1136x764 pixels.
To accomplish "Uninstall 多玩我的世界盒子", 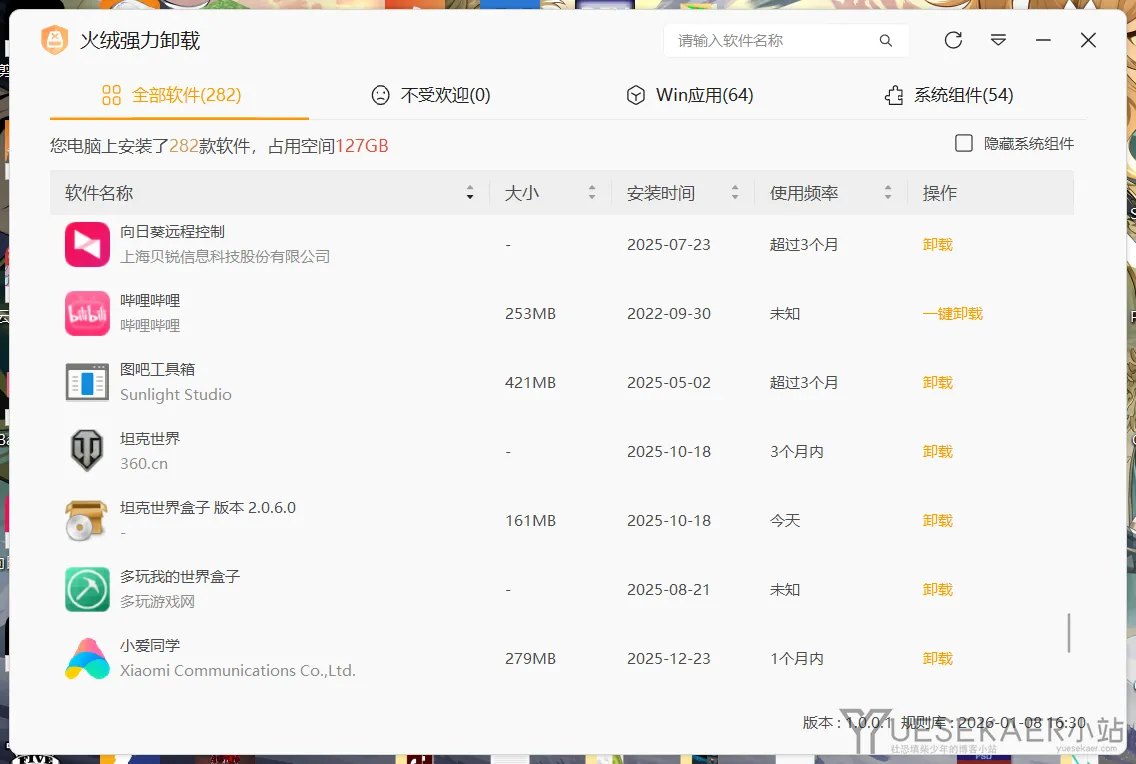I will (937, 589).
